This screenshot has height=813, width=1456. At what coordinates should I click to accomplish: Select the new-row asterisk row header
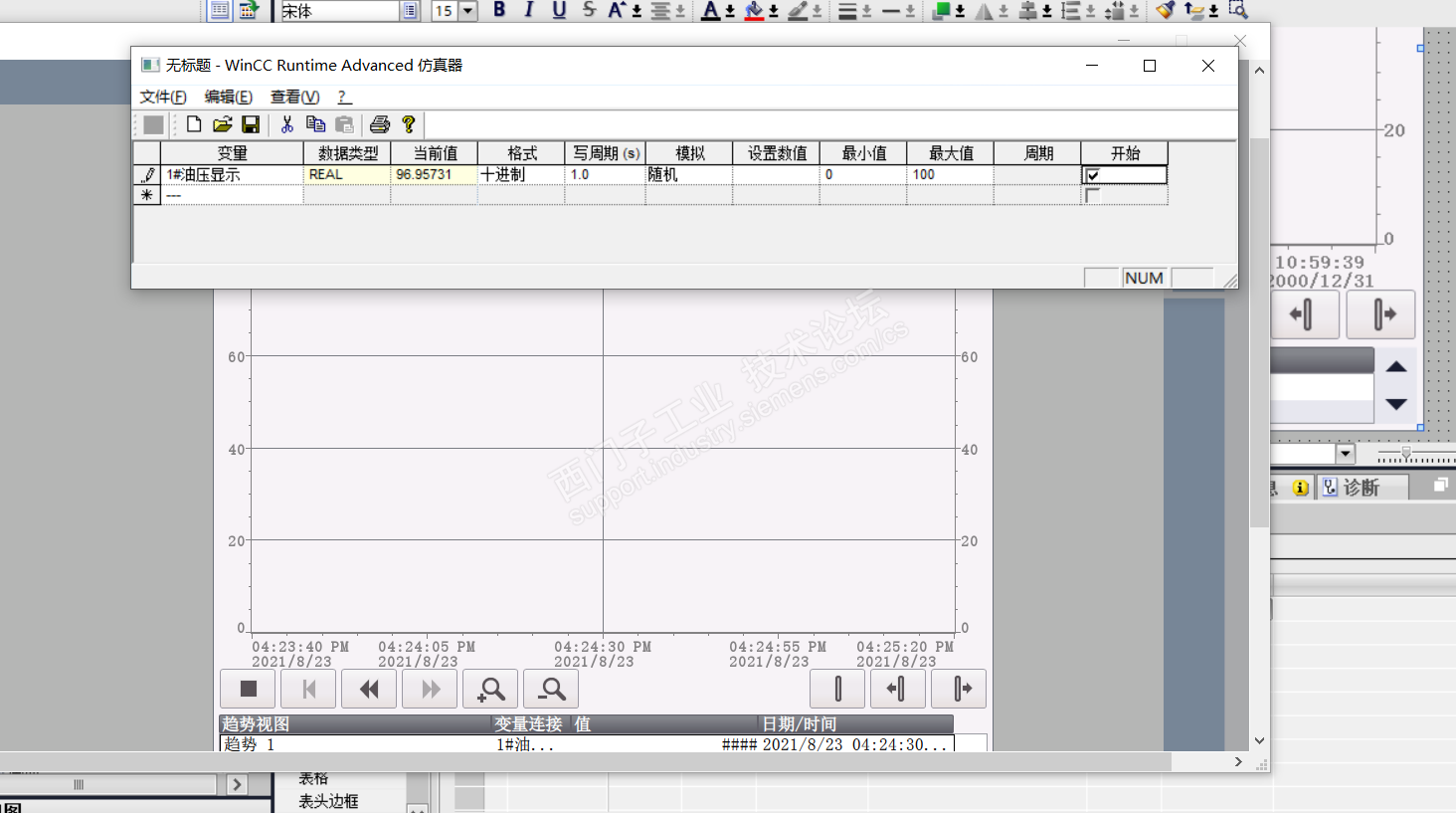click(x=147, y=196)
